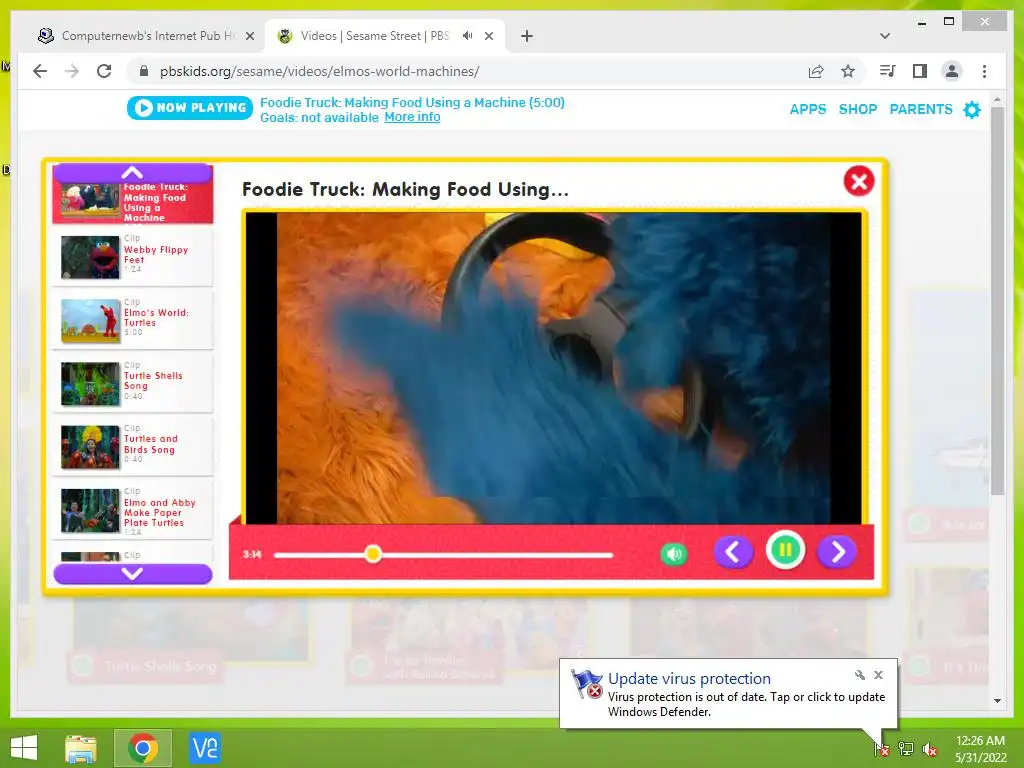Screen dimensions: 1024x768
Task: Click the page vertical scrollbar thumb
Action: [997, 300]
